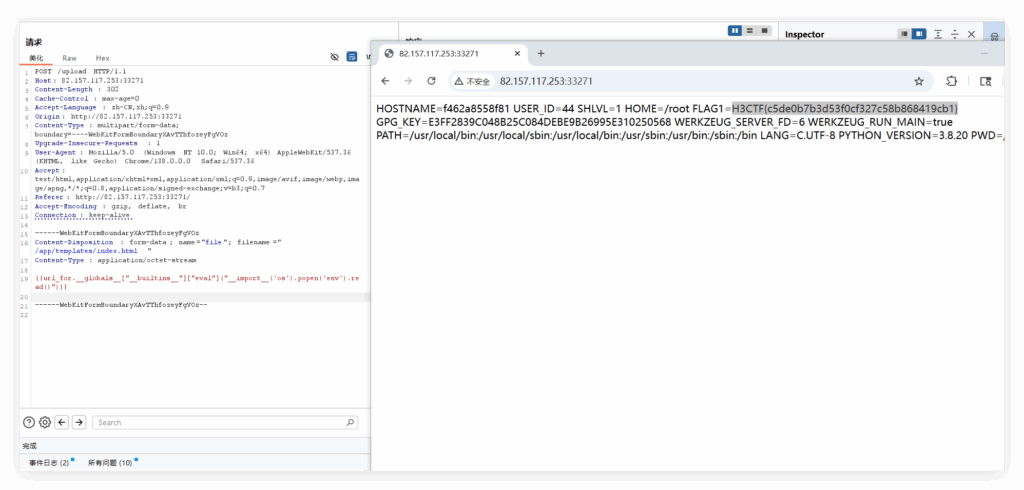Open a new browser tab
Viewport: 1024px width, 490px height.
coord(541,53)
